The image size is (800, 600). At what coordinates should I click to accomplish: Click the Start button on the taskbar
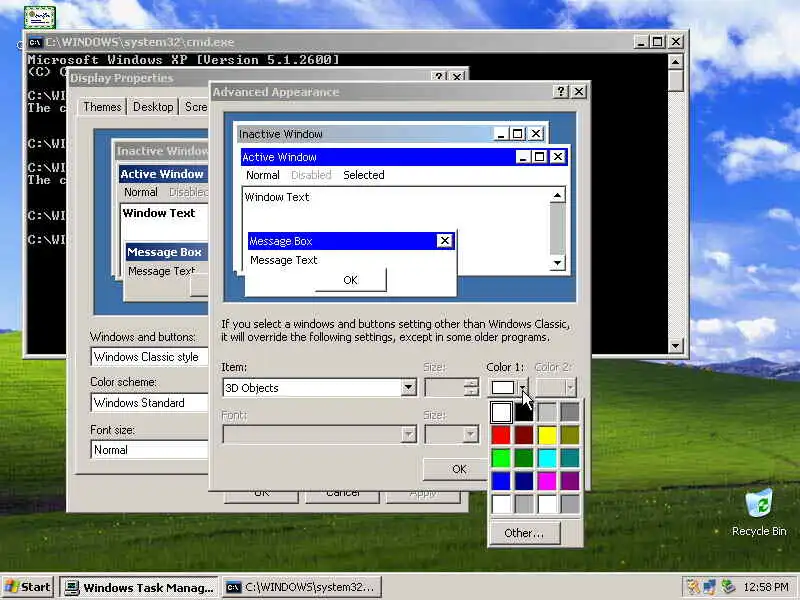[x=28, y=587]
